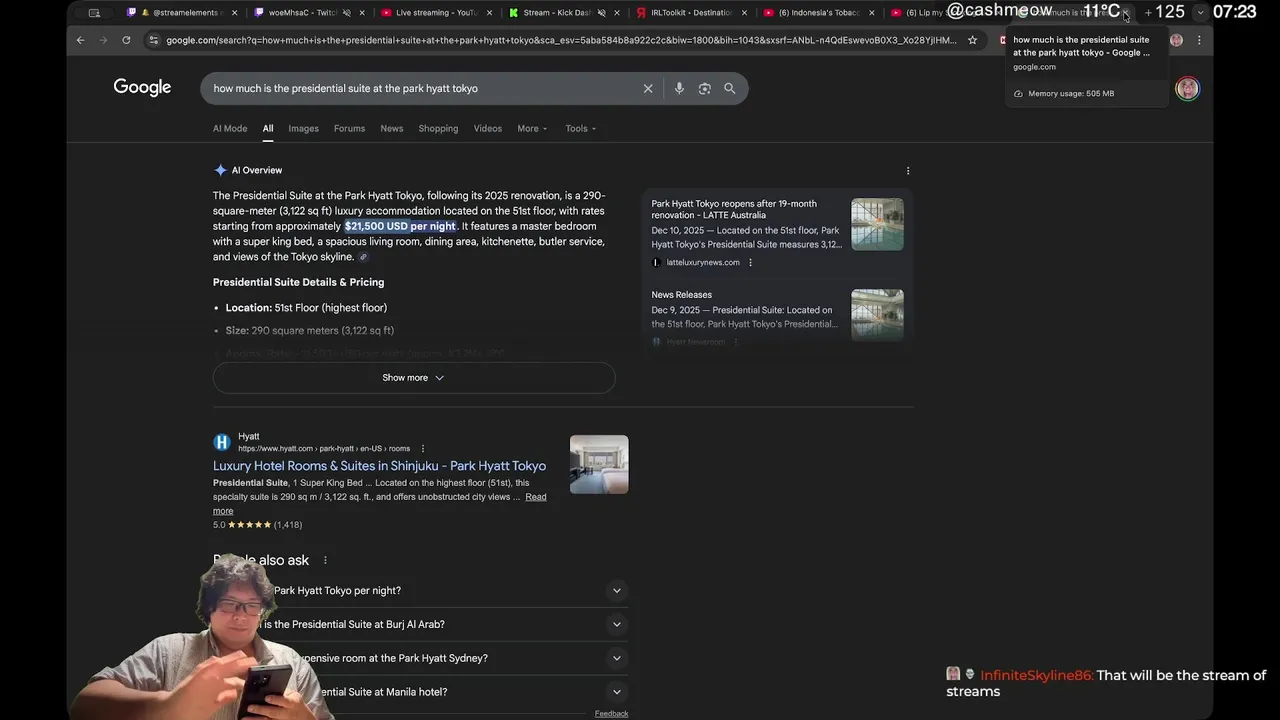
Task: Click the Hyatt favicon logo
Action: (222, 442)
